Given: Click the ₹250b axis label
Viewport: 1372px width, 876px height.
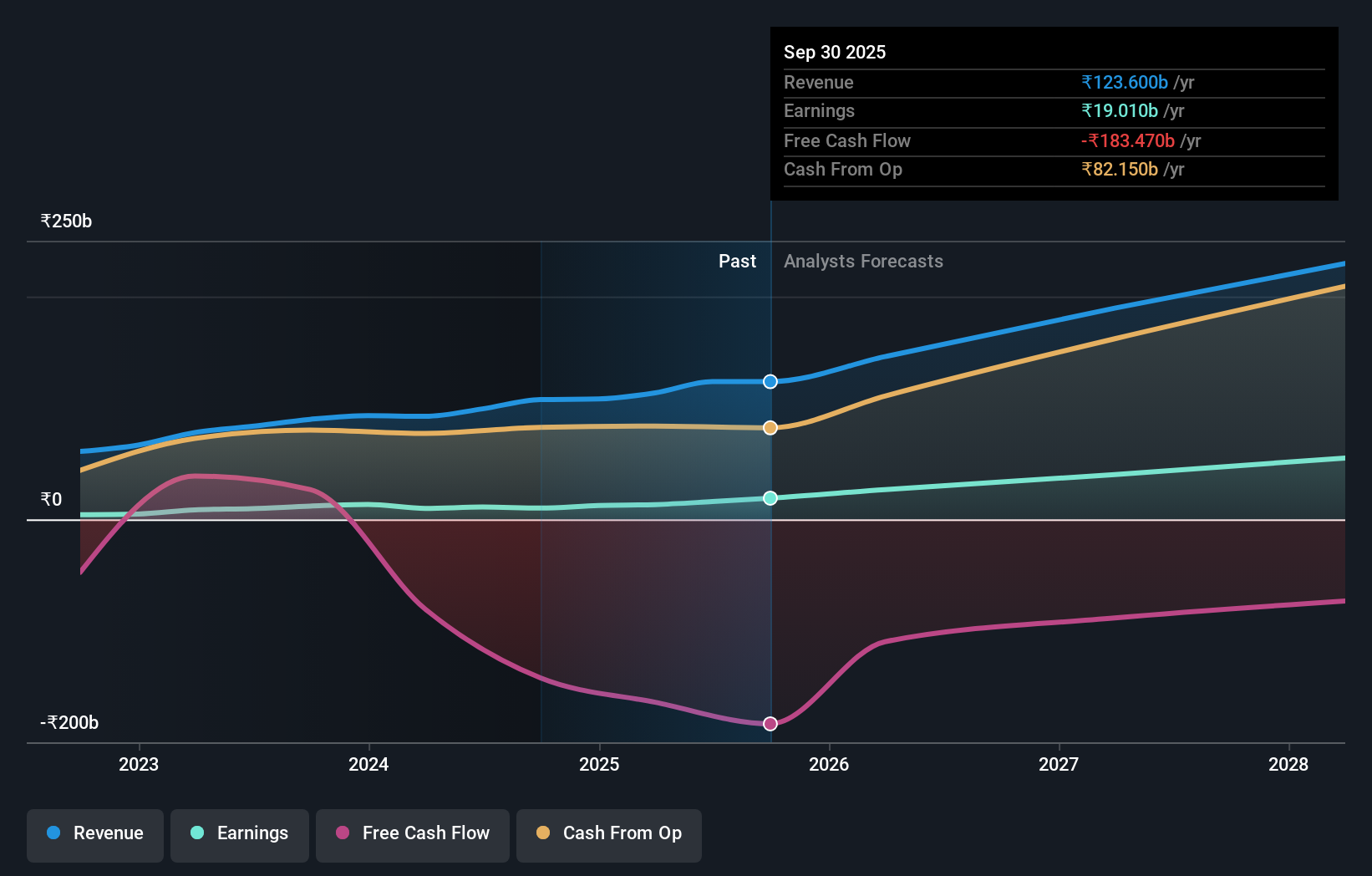Looking at the screenshot, I should click(66, 220).
